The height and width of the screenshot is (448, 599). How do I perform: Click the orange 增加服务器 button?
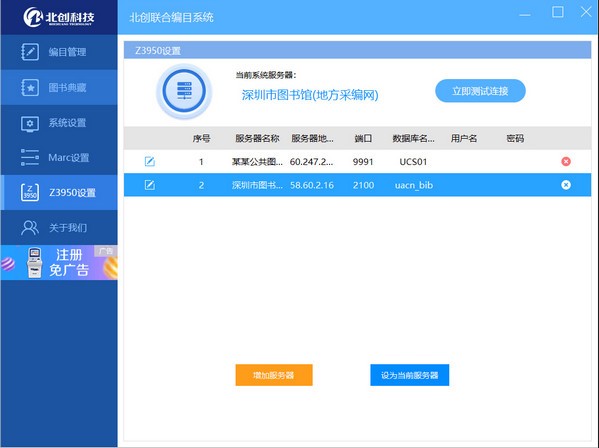tap(274, 375)
